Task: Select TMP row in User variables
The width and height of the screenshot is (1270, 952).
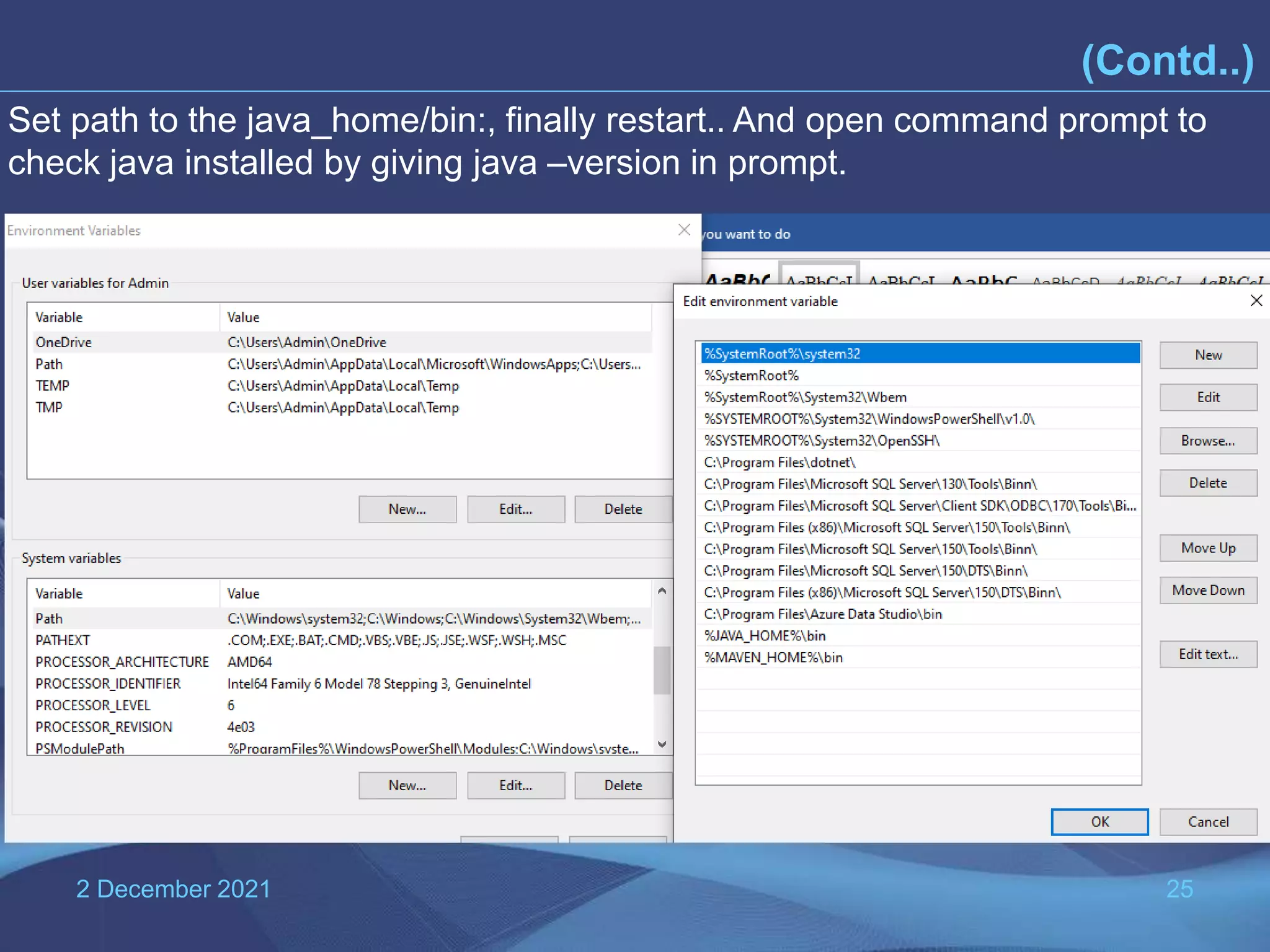Action: coord(341,407)
